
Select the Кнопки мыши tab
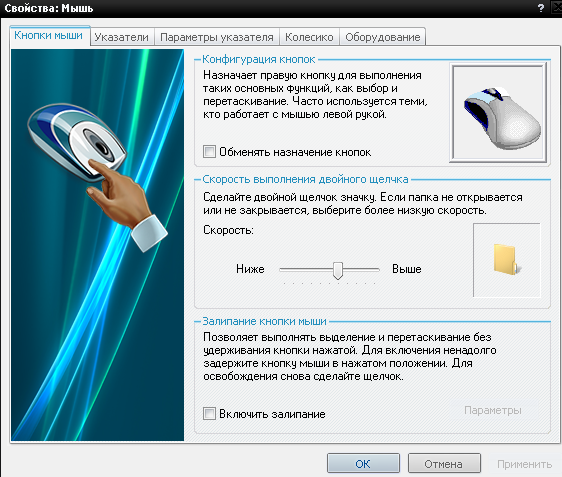[49, 35]
